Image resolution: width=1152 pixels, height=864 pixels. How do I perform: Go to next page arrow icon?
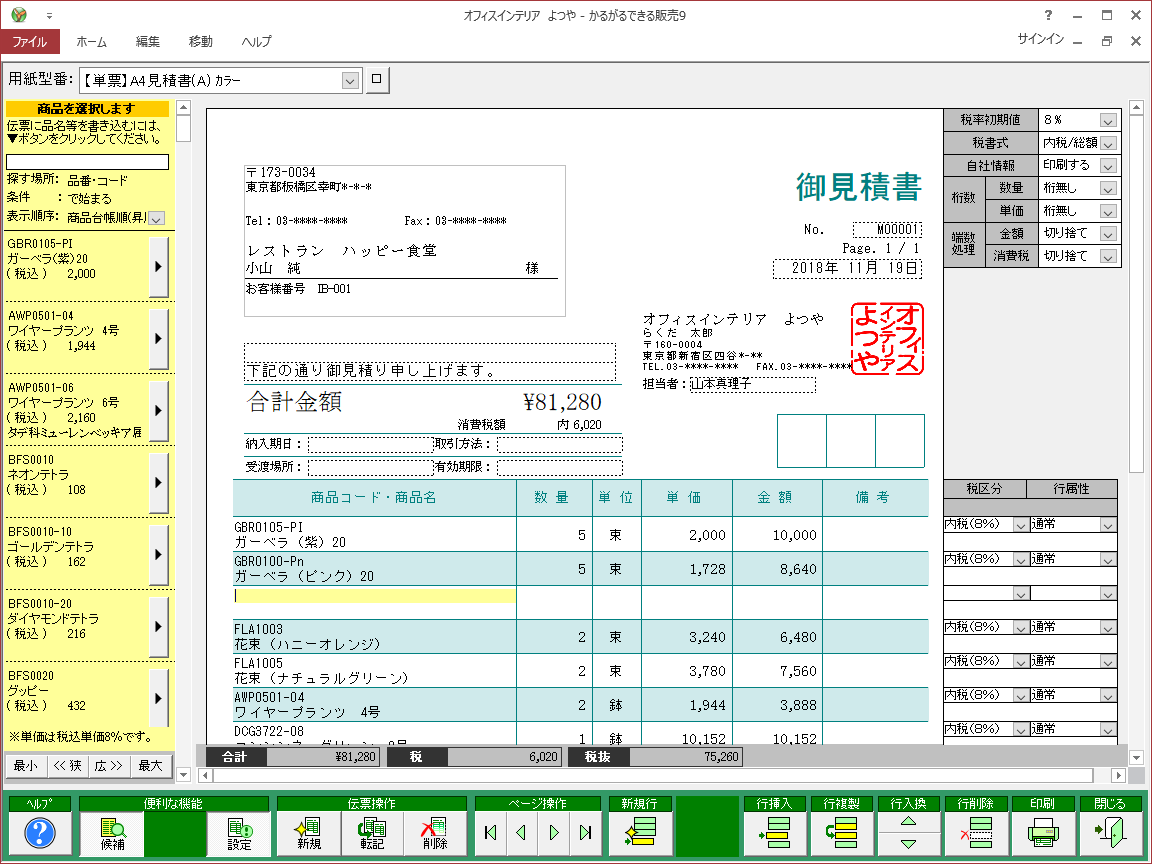[x=553, y=832]
